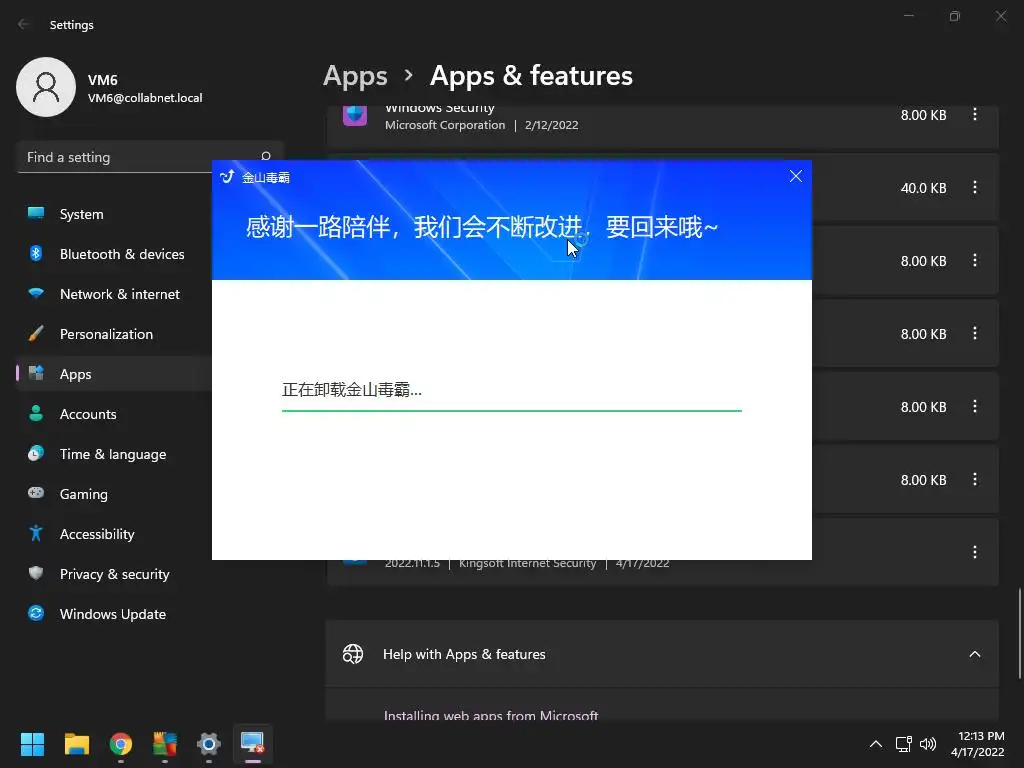Click the network tray icon
Image resolution: width=1024 pixels, height=768 pixels.
coord(904,744)
